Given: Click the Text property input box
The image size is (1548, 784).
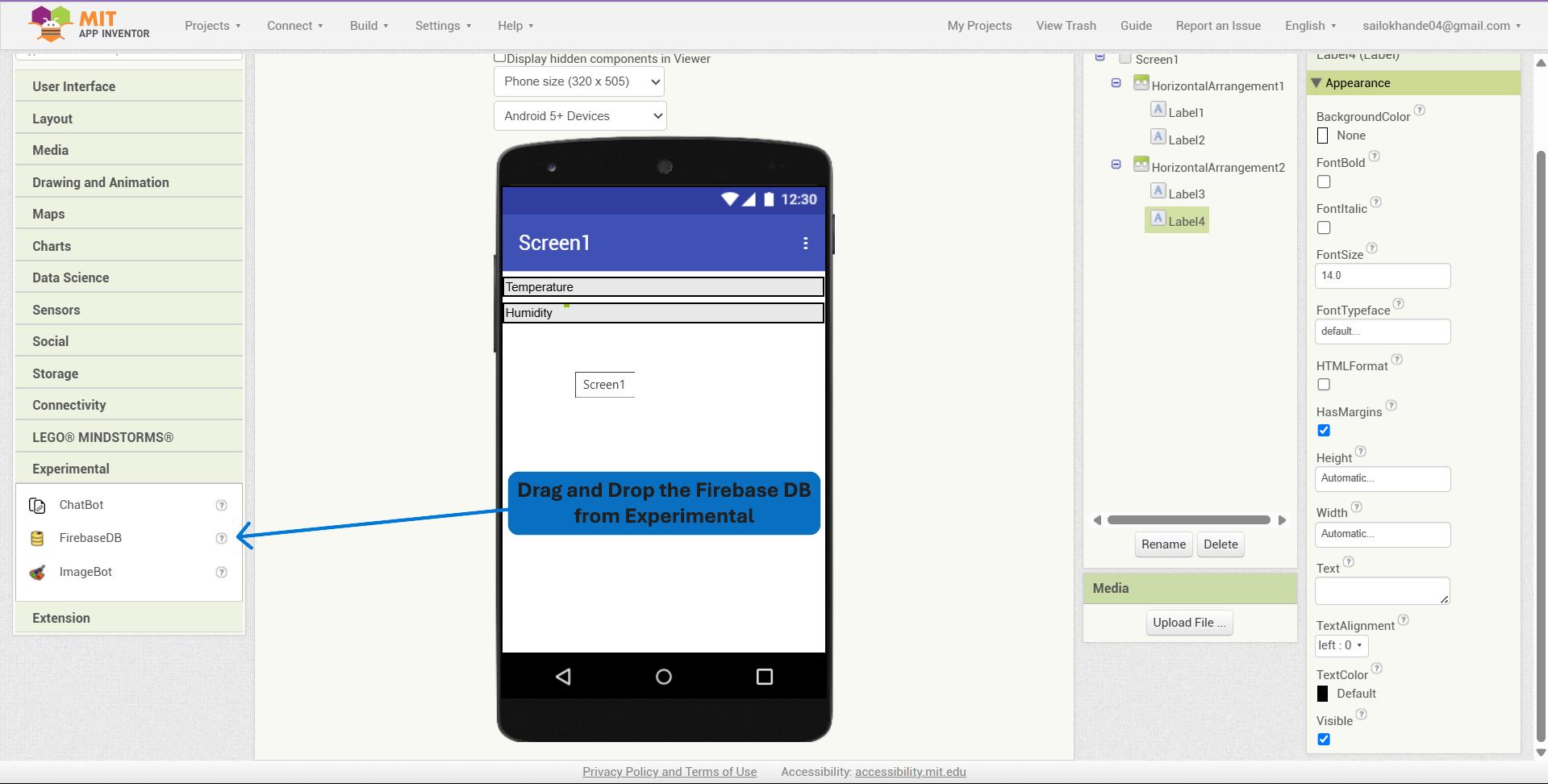Looking at the screenshot, I should pos(1383,591).
